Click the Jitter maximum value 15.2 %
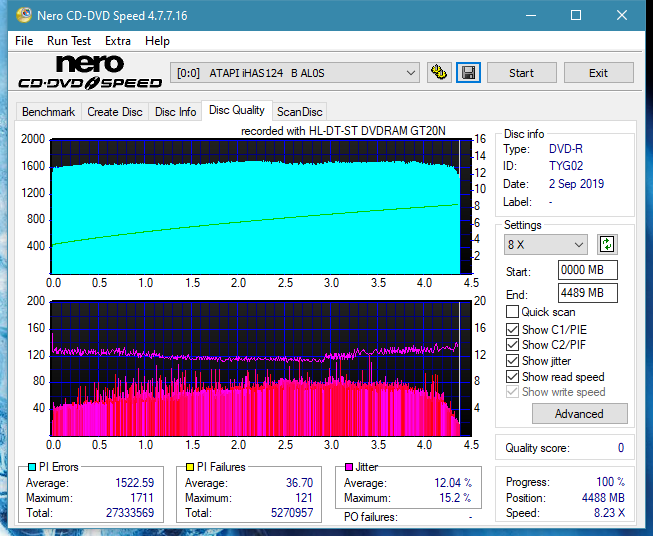This screenshot has height=536, width=653. coord(455,498)
